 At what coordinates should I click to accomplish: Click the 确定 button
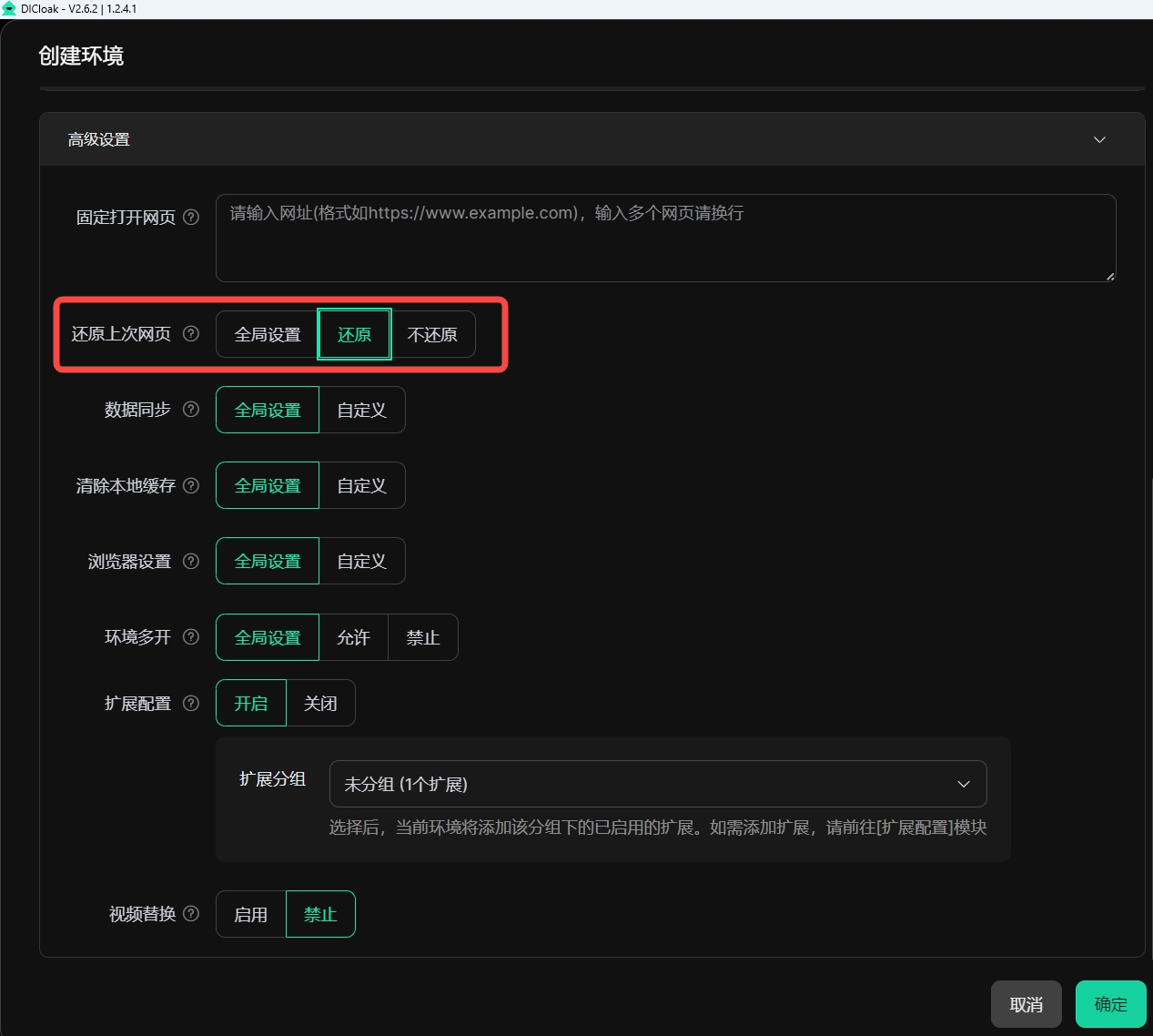pyautogui.click(x=1111, y=1004)
